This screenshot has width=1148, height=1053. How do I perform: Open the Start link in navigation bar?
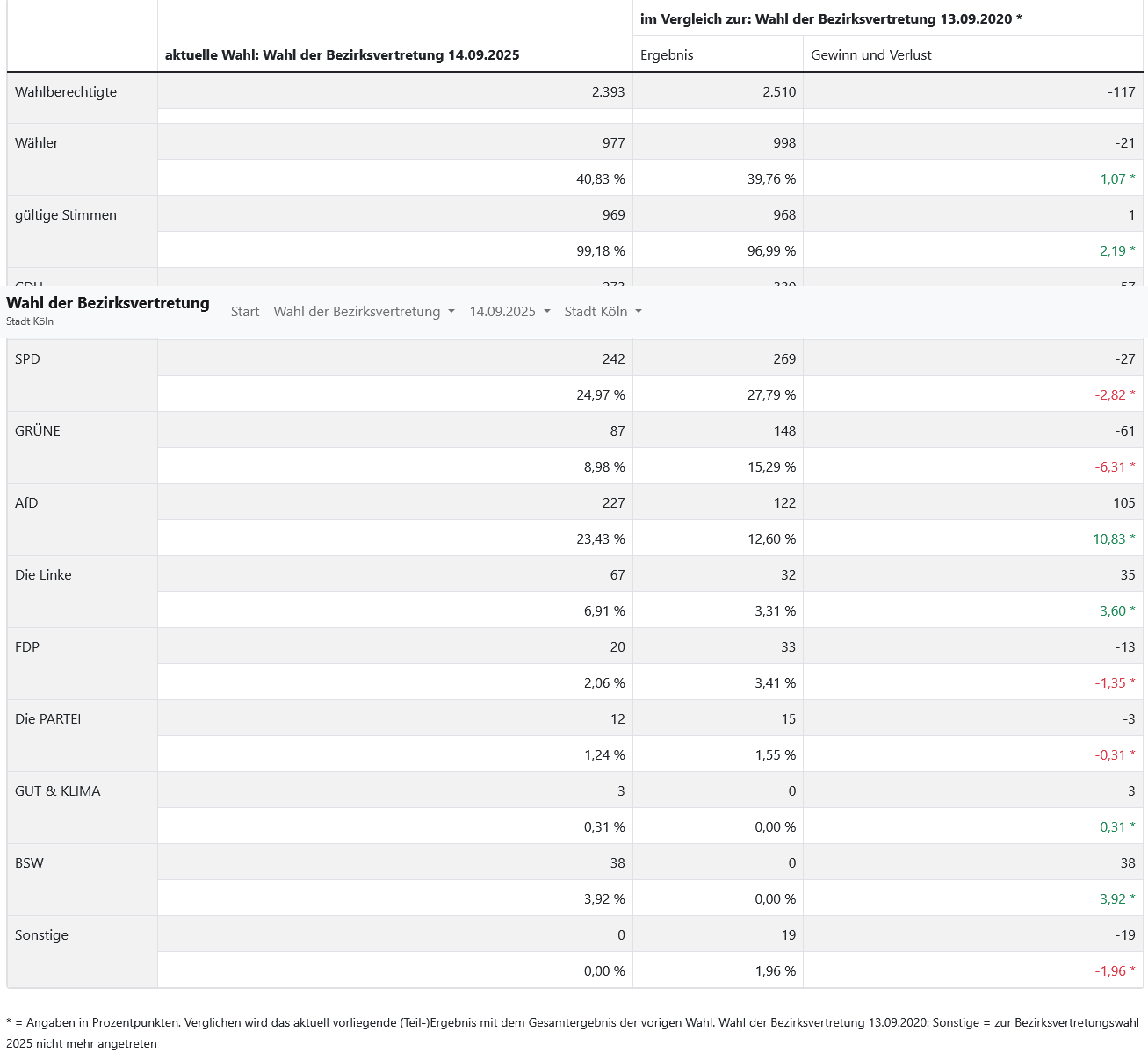(245, 312)
